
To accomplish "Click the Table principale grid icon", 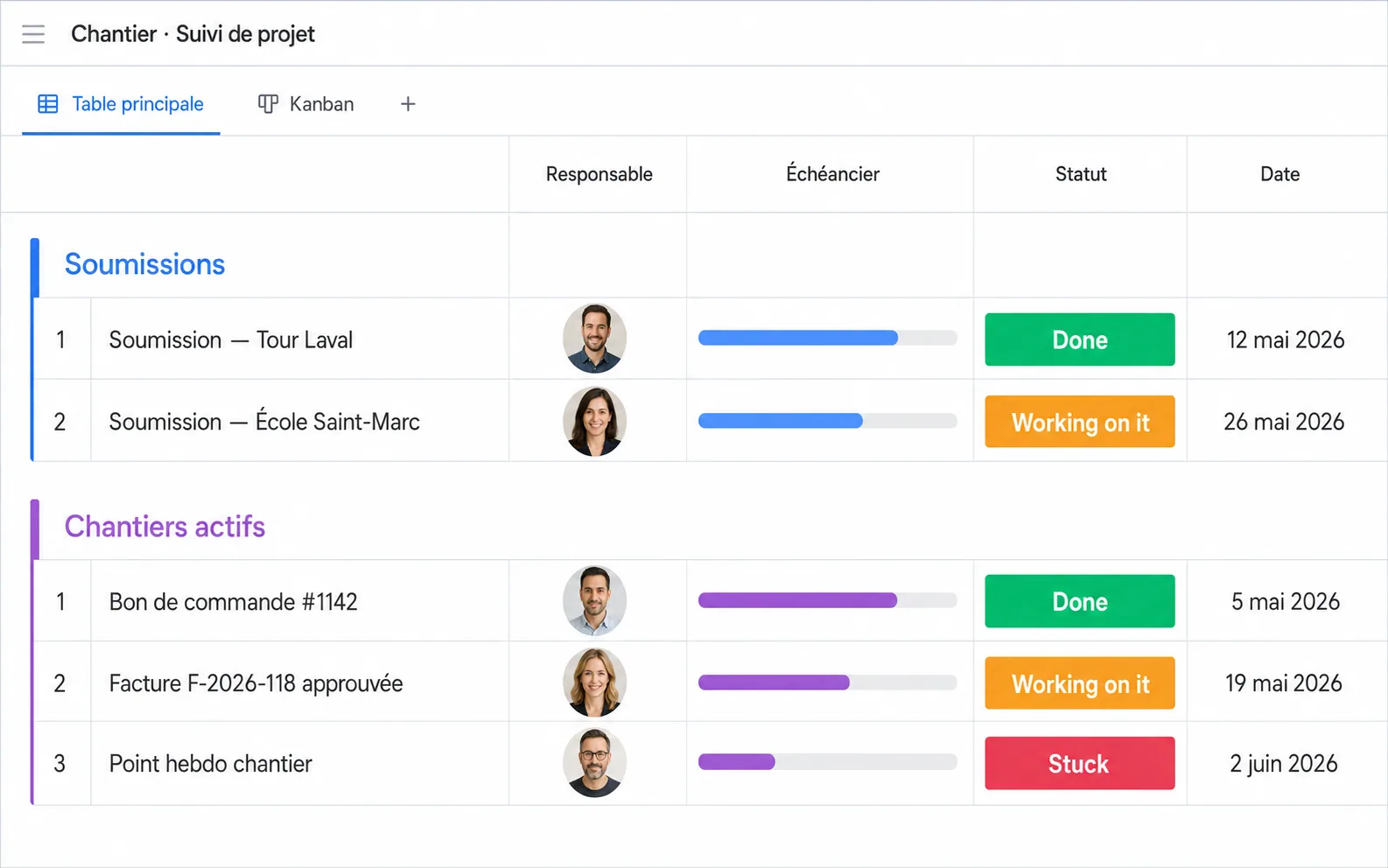I will click(x=48, y=104).
